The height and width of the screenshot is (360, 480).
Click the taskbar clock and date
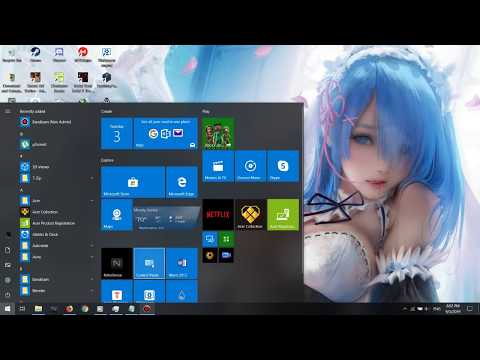tap(453, 309)
